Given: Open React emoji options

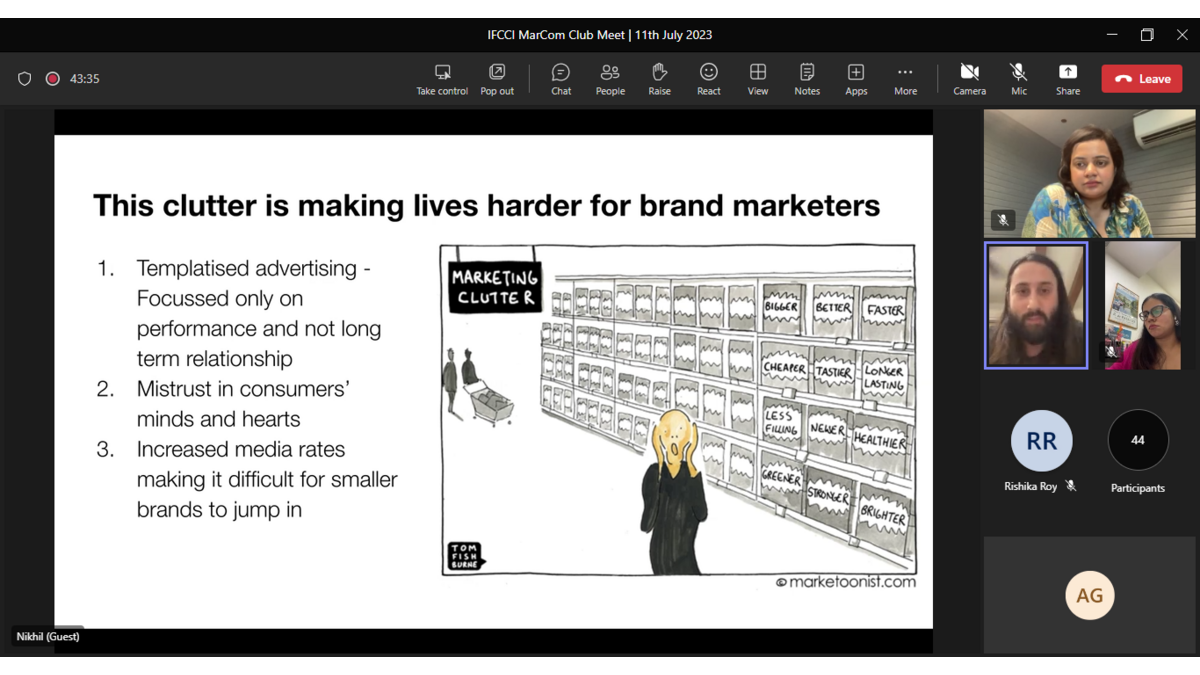Looking at the screenshot, I should click(709, 79).
